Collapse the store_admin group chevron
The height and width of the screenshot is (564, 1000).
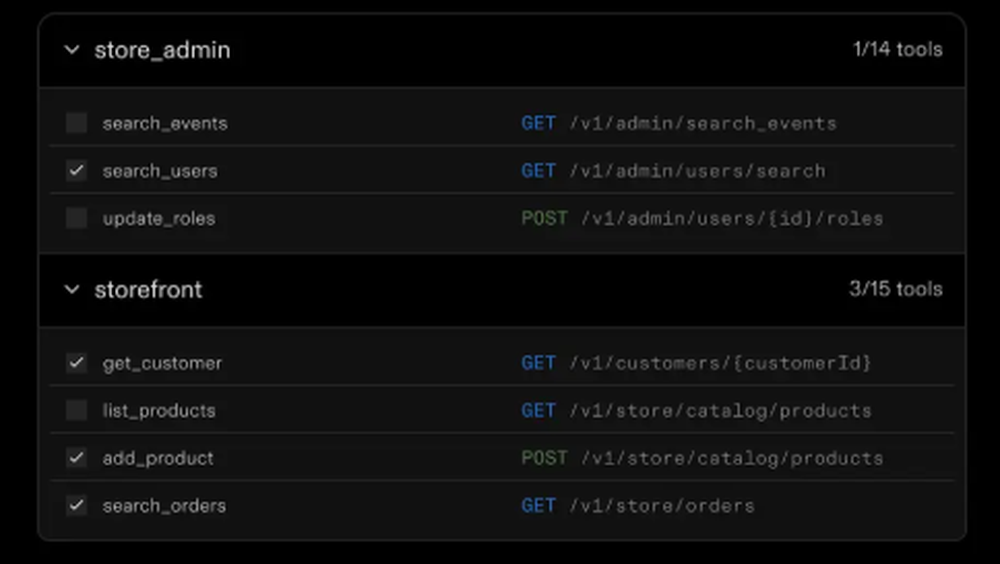[71, 50]
